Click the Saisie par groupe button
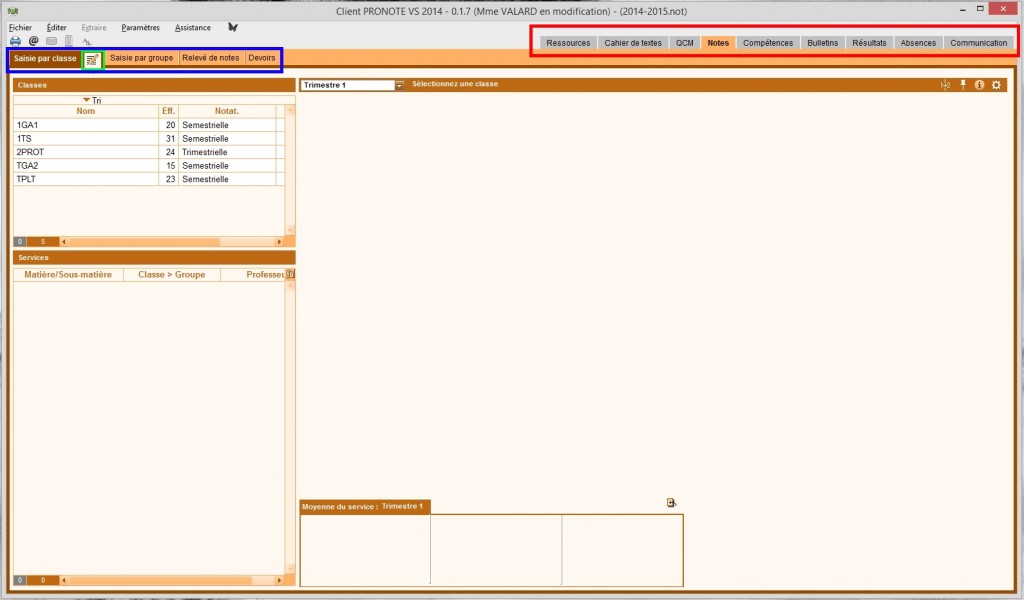Screen dimensions: 1024x600 click(141, 58)
